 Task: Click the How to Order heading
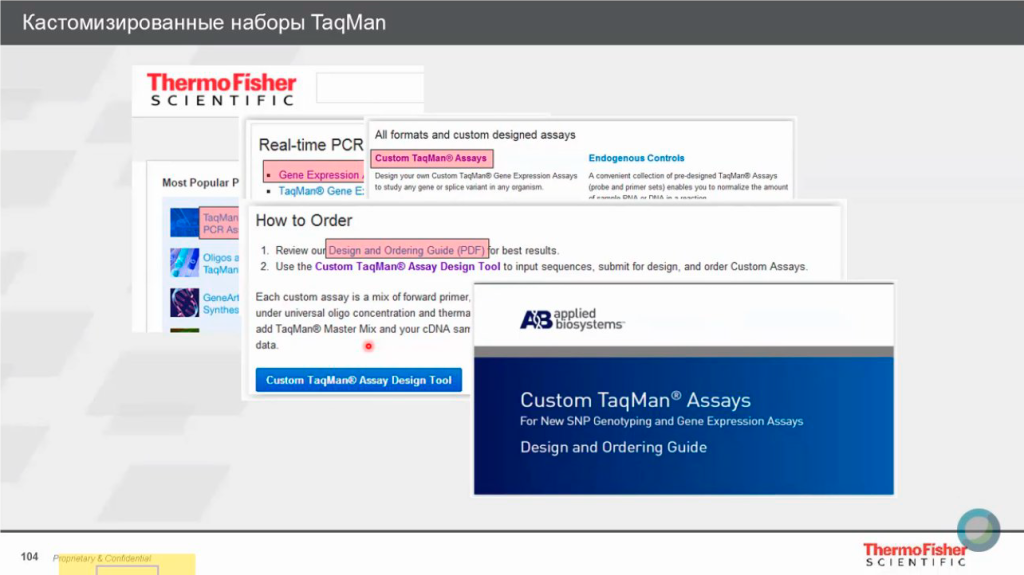coord(304,220)
